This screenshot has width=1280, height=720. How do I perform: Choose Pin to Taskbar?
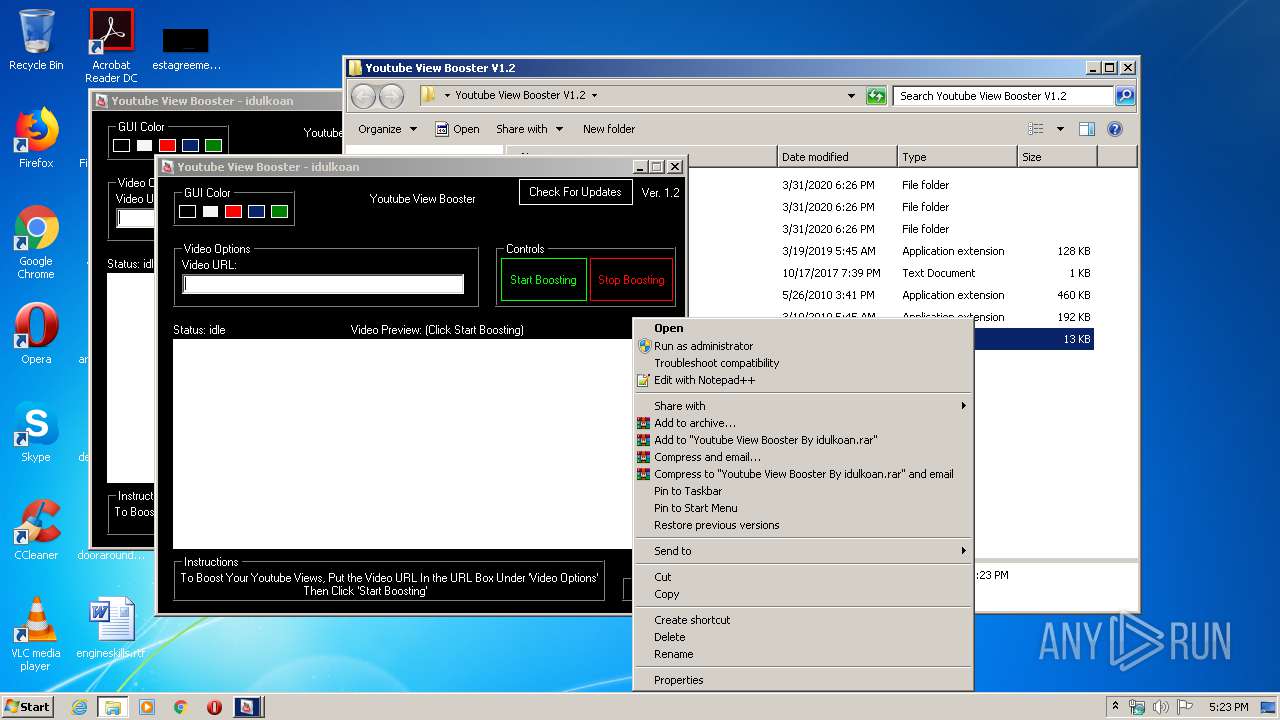[804, 491]
